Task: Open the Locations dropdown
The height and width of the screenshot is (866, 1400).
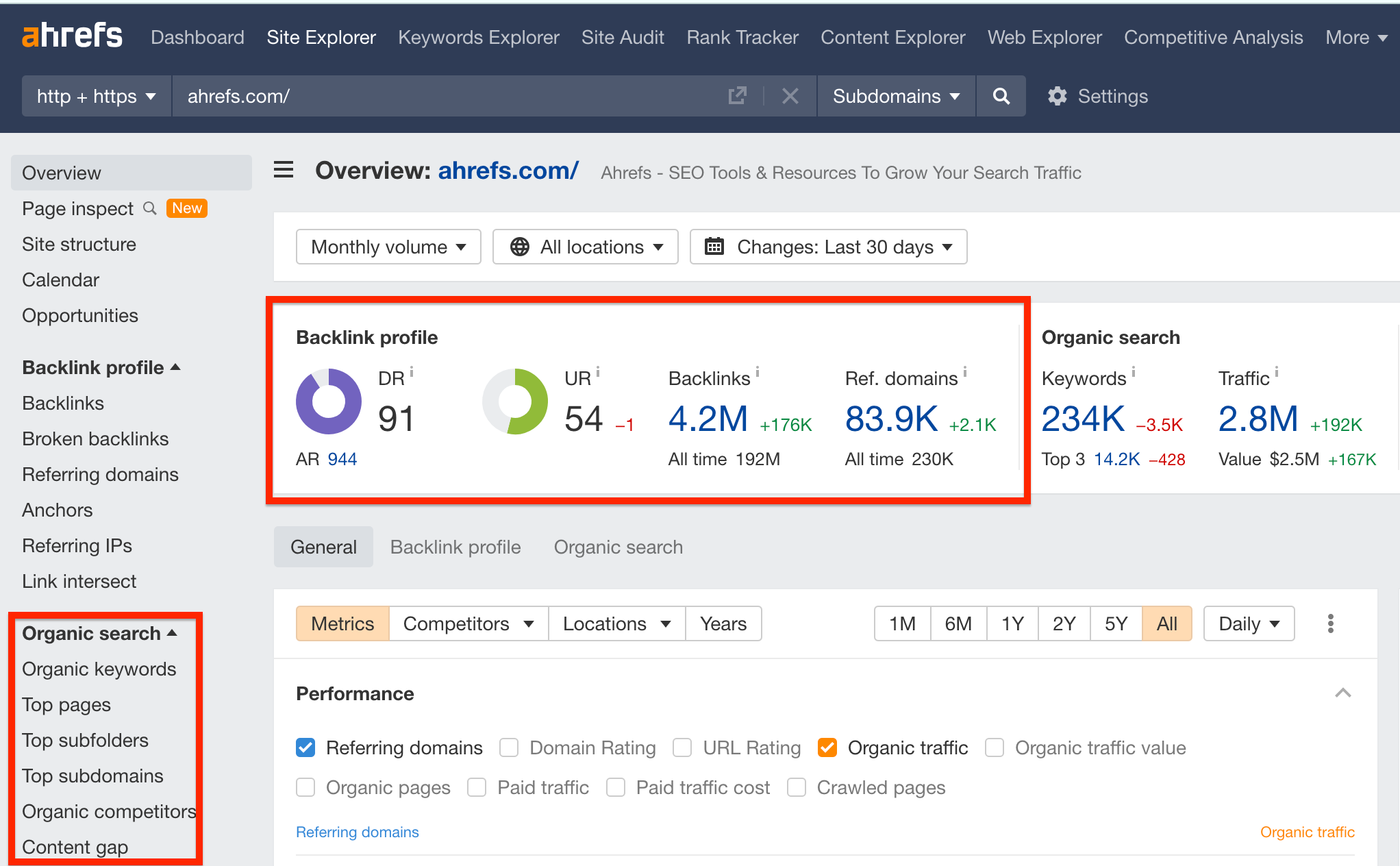Action: [616, 623]
